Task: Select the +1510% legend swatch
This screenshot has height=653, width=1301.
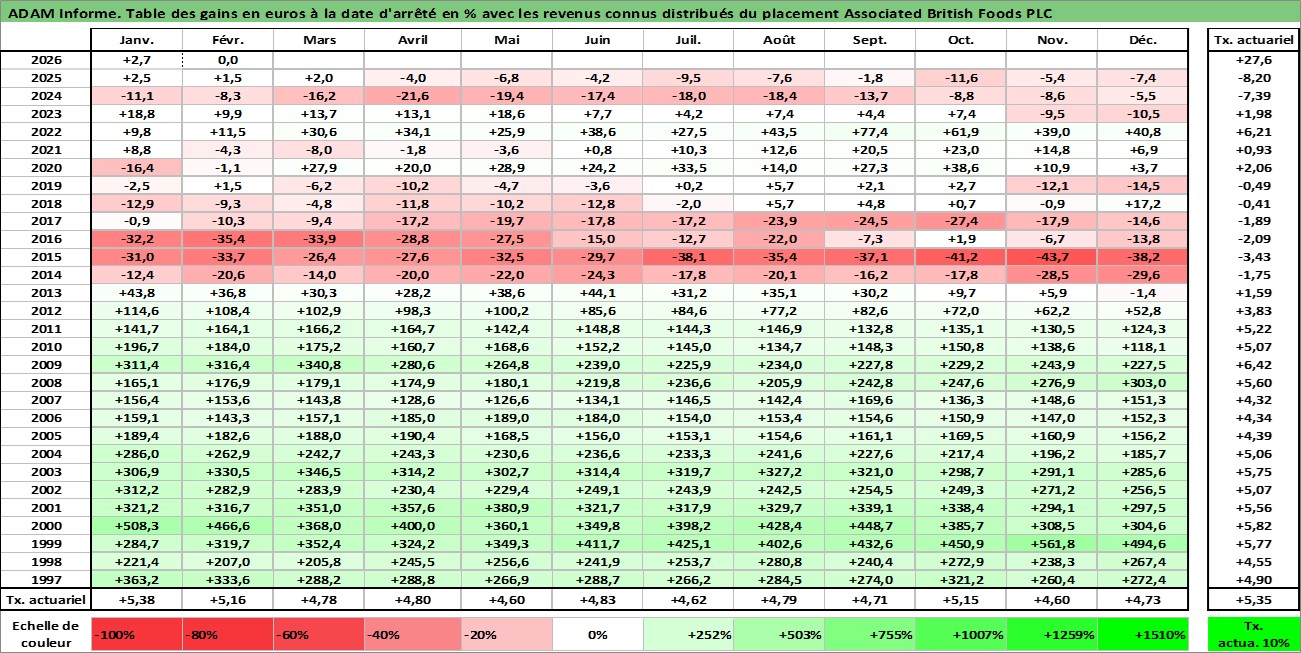Action: click(x=1143, y=634)
